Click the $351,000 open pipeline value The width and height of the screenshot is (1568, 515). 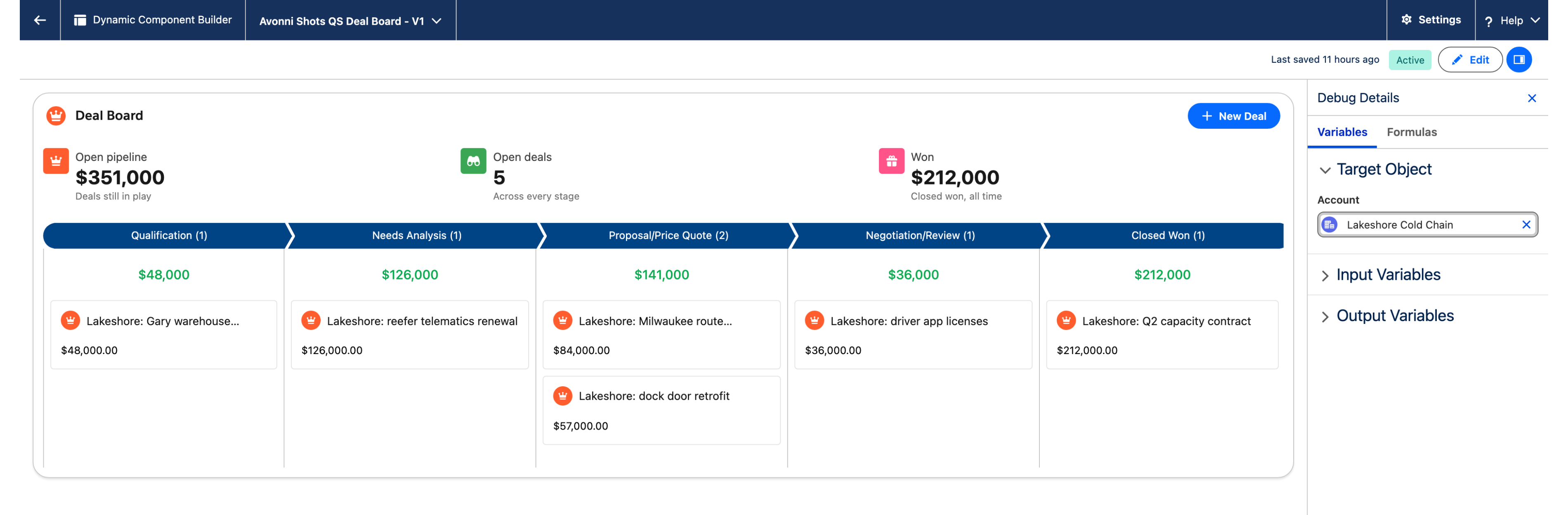(120, 177)
